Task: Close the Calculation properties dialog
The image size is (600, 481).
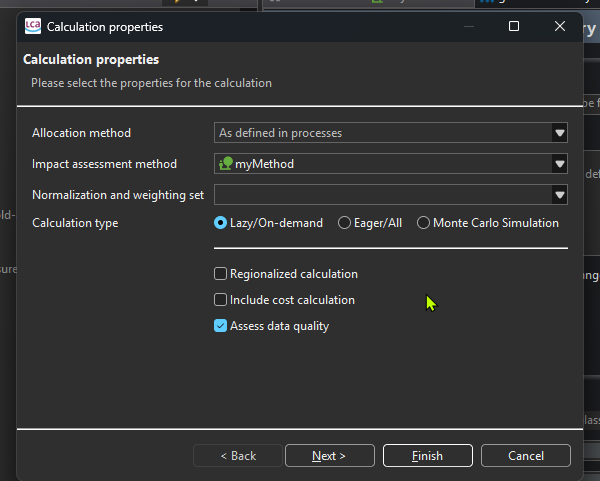Action: (x=561, y=27)
